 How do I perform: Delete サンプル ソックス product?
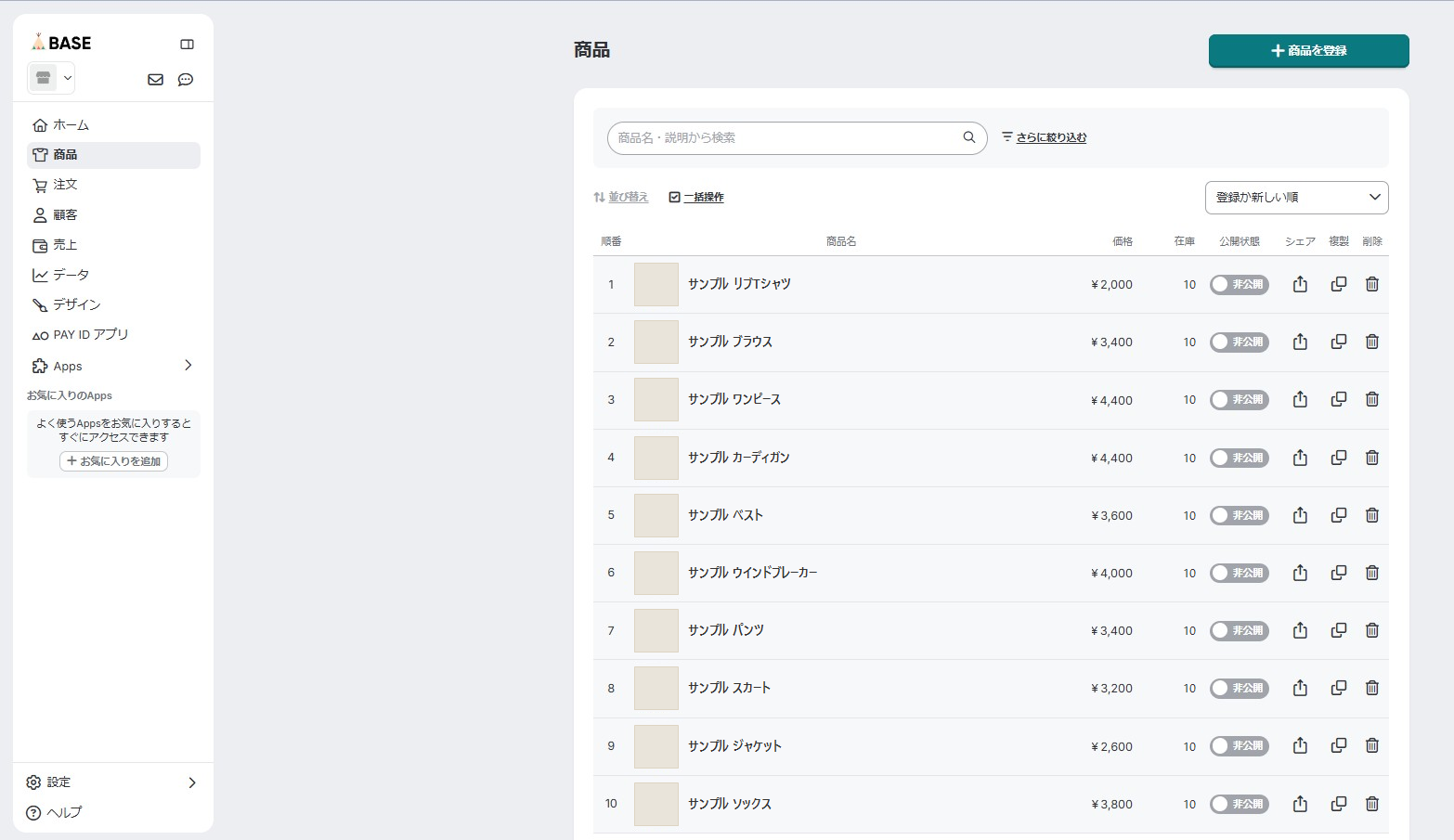click(1372, 804)
